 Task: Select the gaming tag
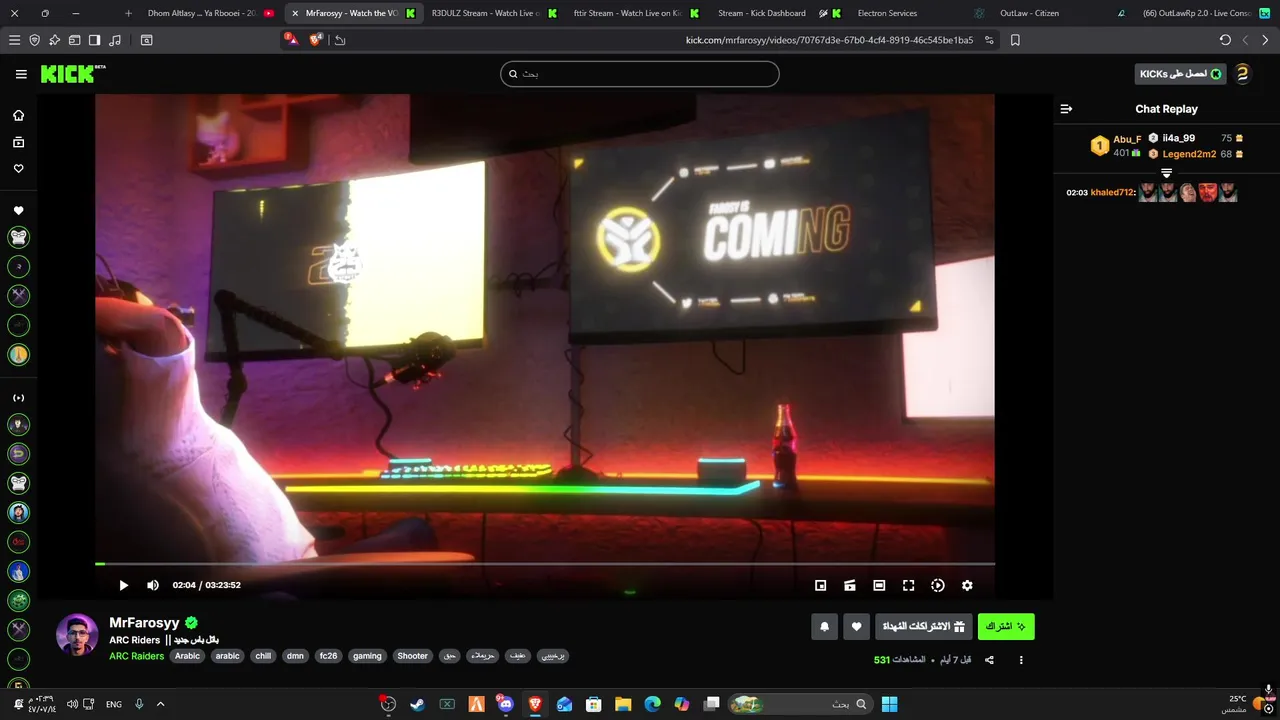click(x=367, y=656)
